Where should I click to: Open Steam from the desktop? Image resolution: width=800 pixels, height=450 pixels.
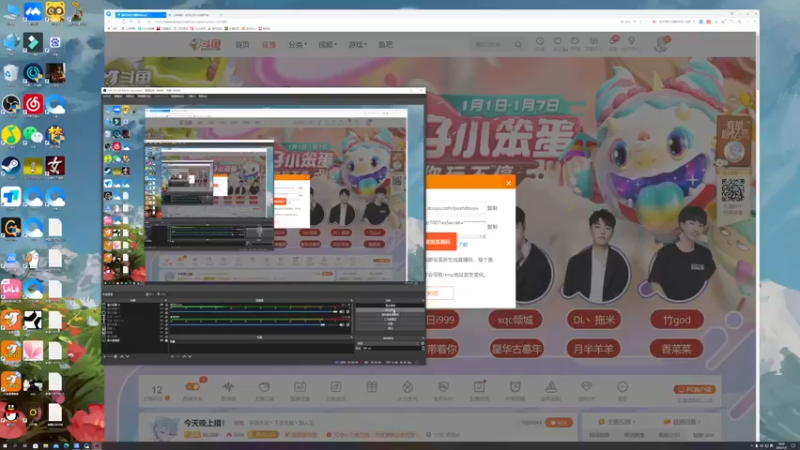pyautogui.click(x=11, y=166)
